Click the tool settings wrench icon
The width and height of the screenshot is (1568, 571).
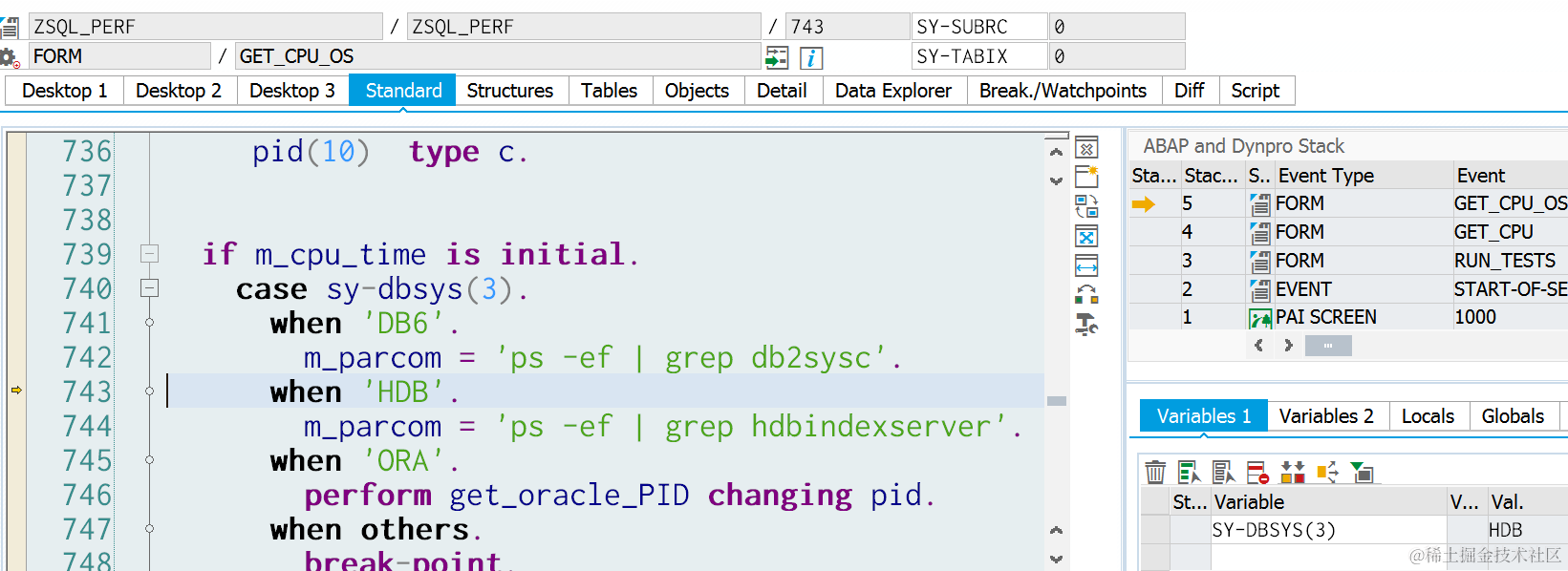point(1086,325)
